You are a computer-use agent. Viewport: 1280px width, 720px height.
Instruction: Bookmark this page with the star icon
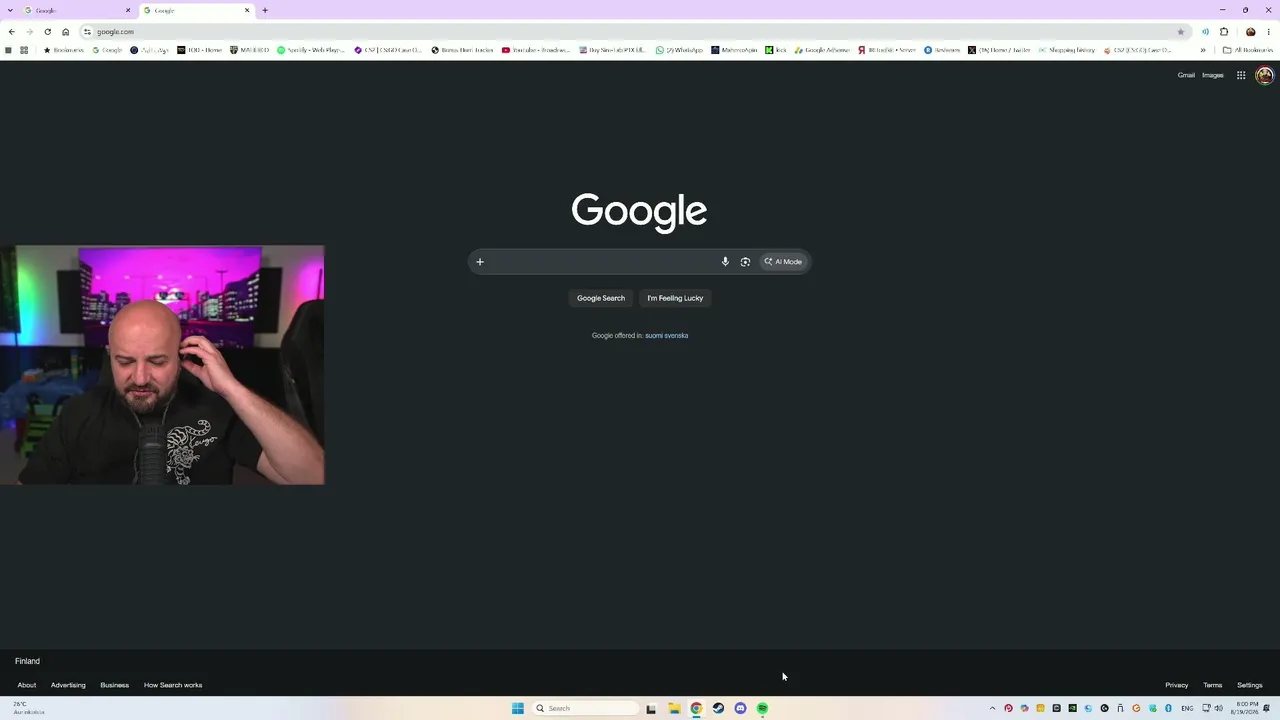[x=1180, y=32]
